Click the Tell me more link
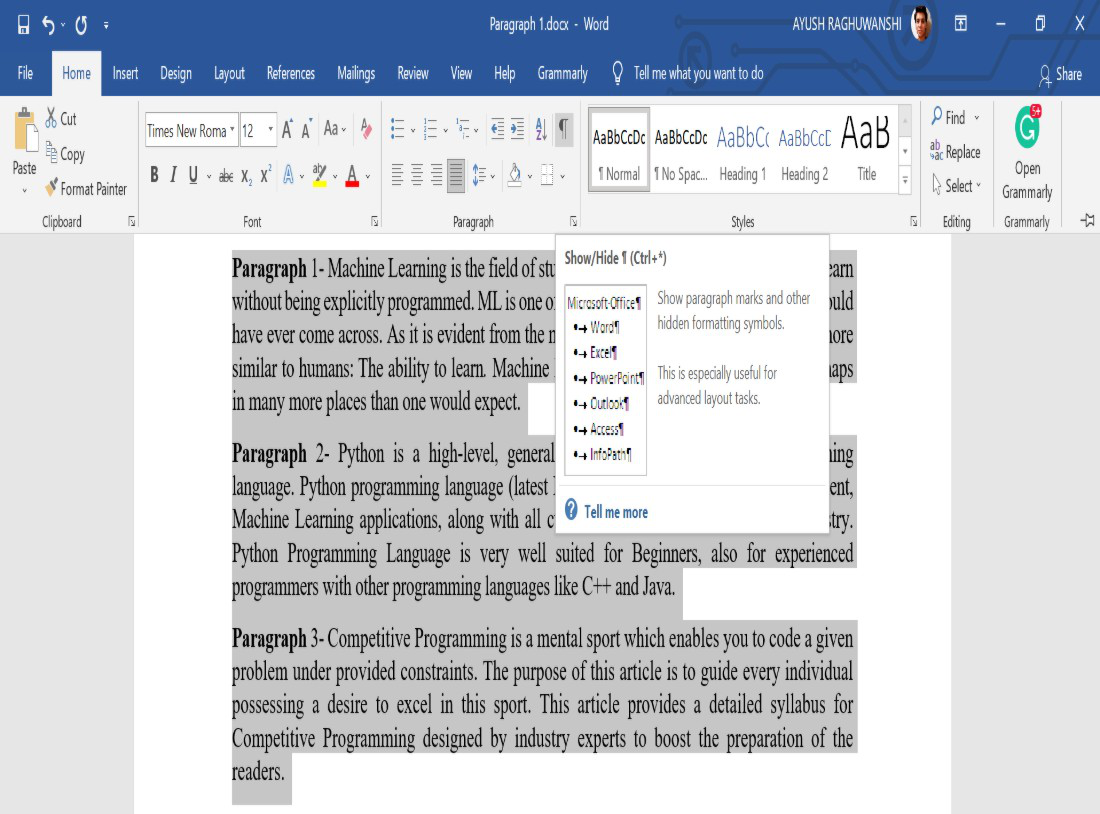 click(615, 512)
